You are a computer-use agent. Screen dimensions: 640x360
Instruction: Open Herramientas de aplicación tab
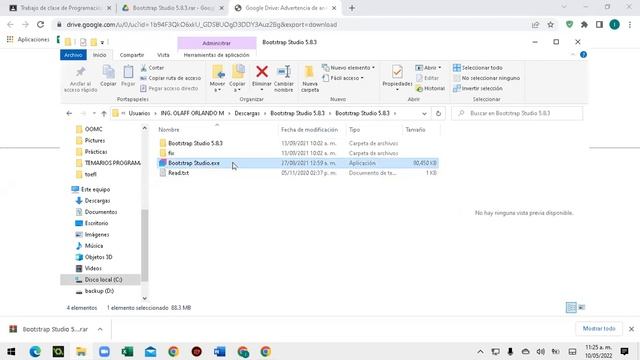point(216,55)
